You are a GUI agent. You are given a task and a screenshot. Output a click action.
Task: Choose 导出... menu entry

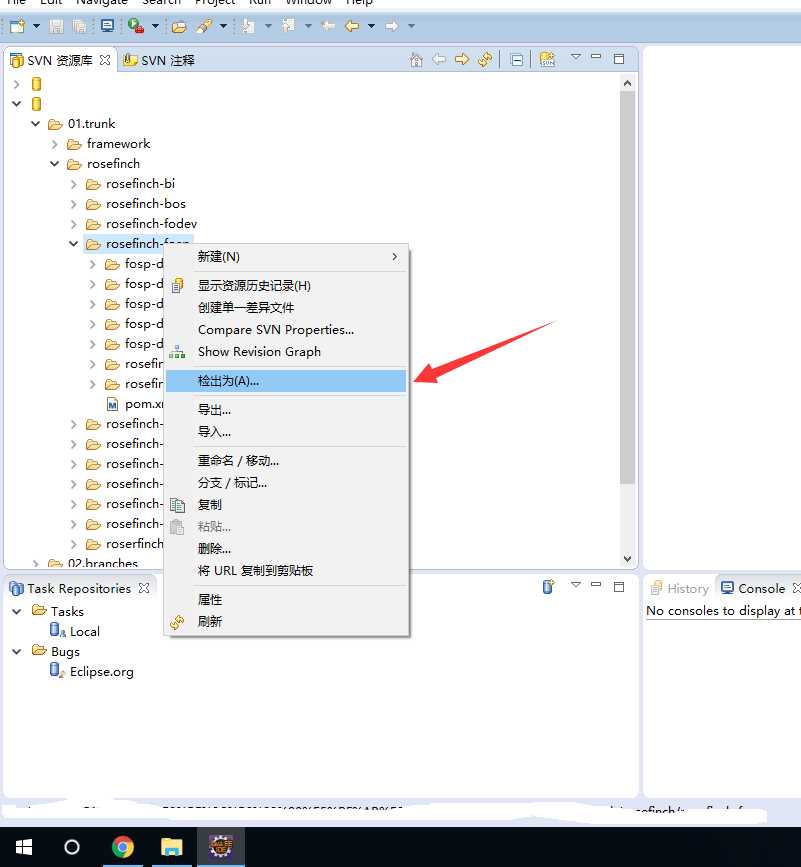pos(286,410)
